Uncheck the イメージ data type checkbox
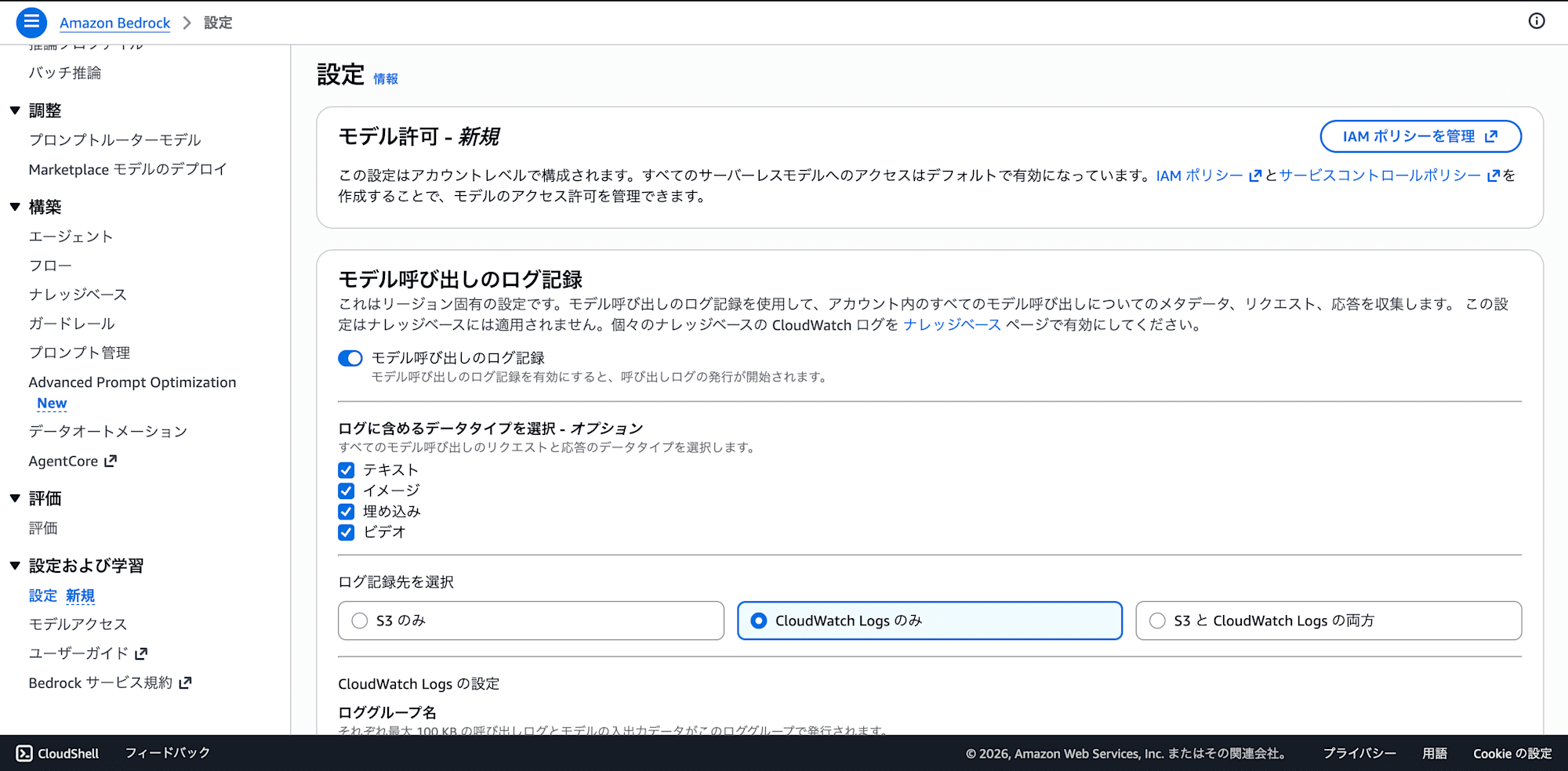 pyautogui.click(x=346, y=490)
